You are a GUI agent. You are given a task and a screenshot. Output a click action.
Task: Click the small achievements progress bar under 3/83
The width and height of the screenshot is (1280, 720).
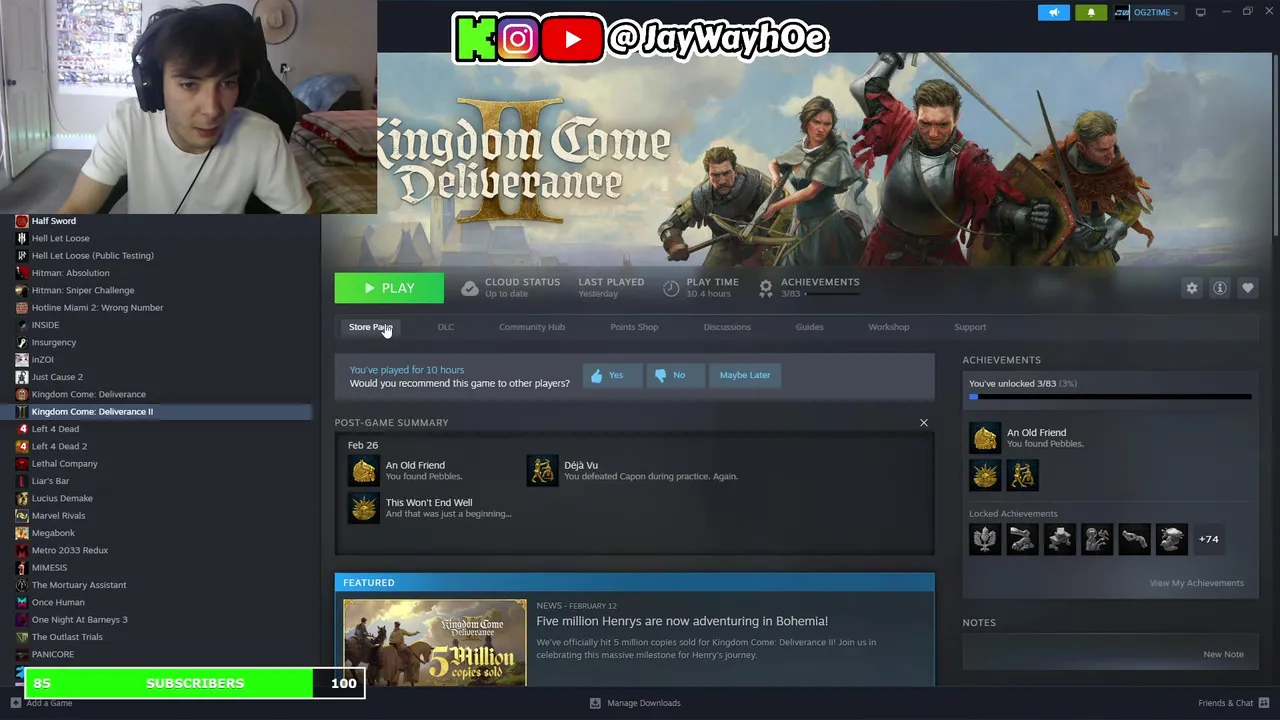tap(832, 294)
